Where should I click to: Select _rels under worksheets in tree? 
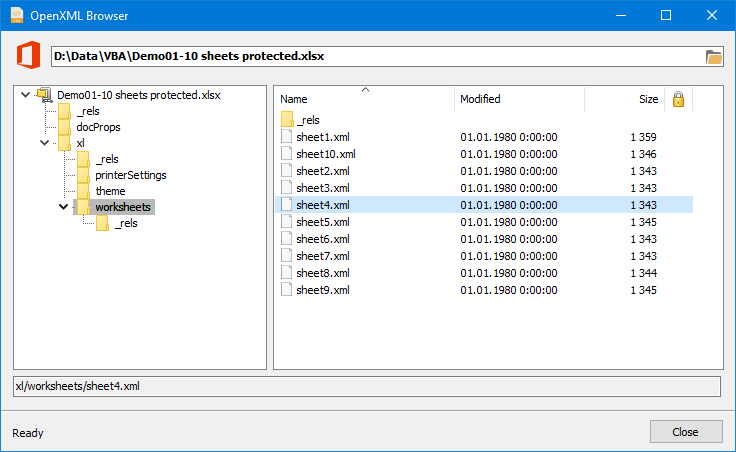126,223
